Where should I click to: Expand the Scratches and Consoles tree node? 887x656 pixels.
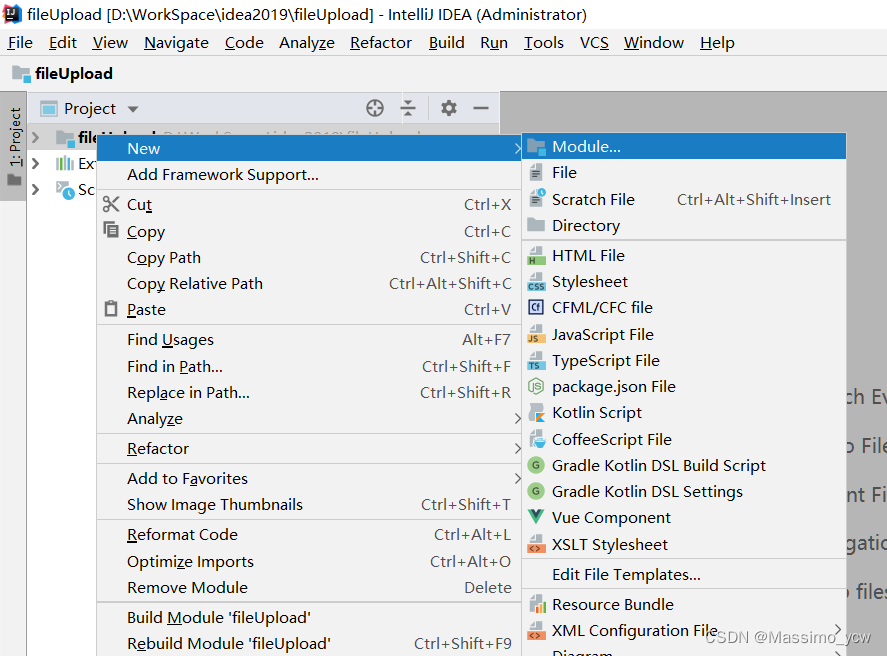point(35,189)
